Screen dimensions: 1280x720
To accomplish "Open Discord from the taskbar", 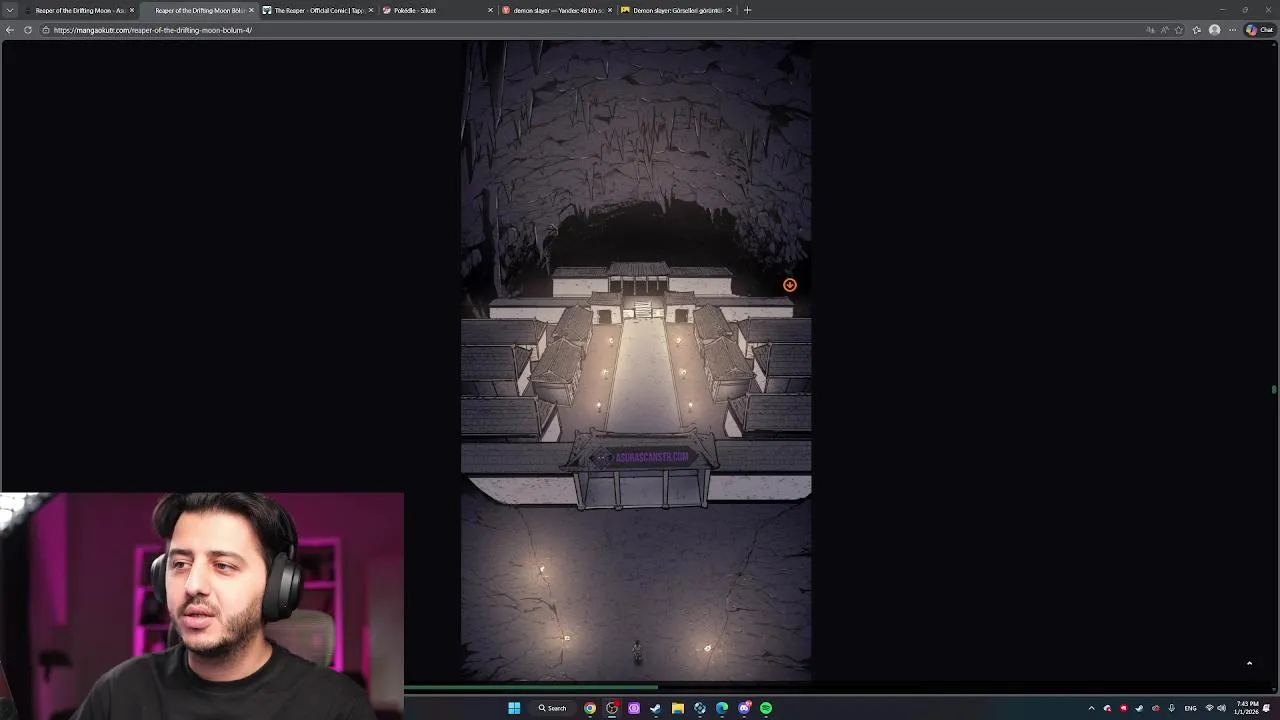I will point(744,708).
